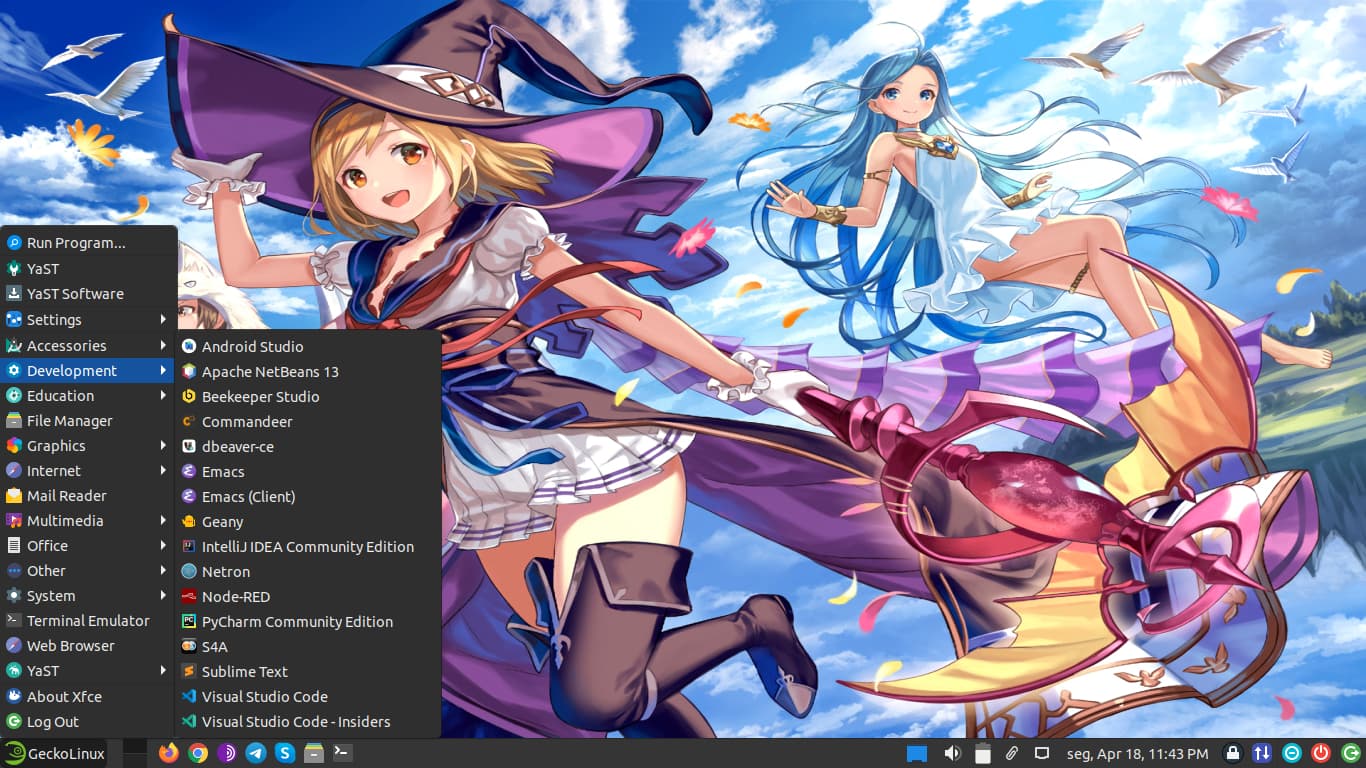Launch IntelliJ IDEA Community Edition
Image resolution: width=1366 pixels, height=768 pixels.
tap(308, 546)
